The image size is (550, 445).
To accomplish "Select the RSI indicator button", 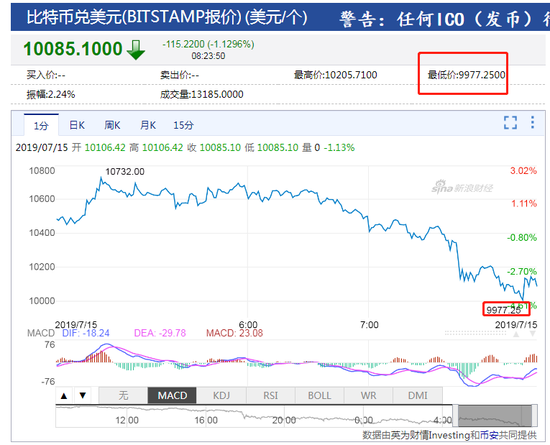I will coord(270,396).
